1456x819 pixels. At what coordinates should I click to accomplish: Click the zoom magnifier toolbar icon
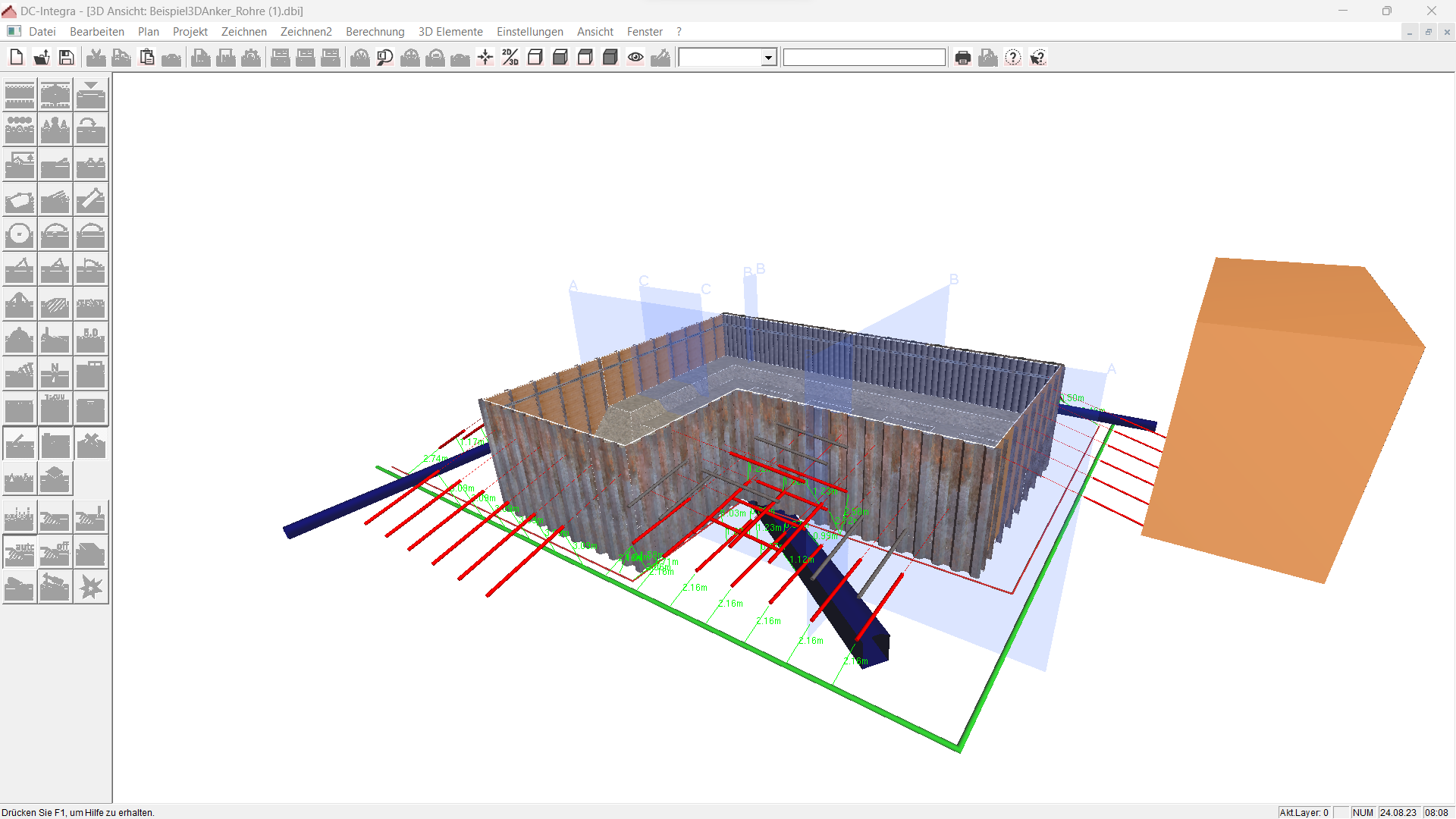385,58
